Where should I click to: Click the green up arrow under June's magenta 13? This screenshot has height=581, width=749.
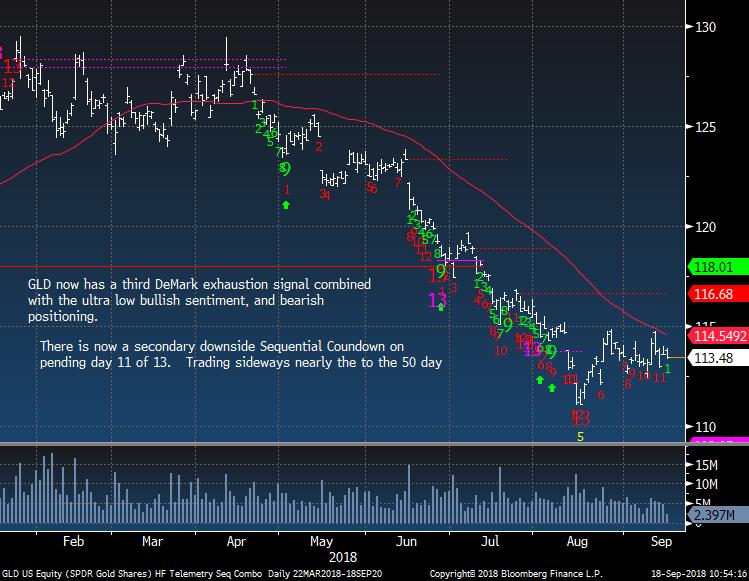pos(441,309)
